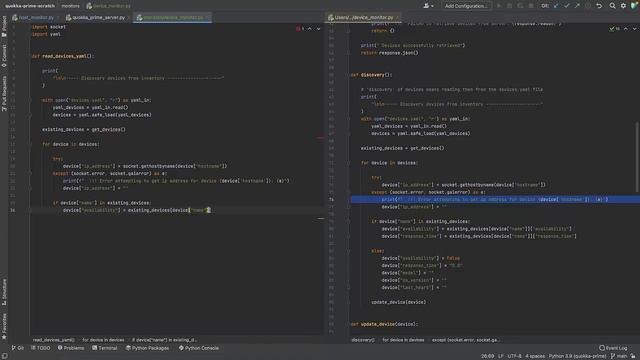This screenshot has height=360, width=640.
Task: Open the Python Packages tool window
Action: coord(147,348)
